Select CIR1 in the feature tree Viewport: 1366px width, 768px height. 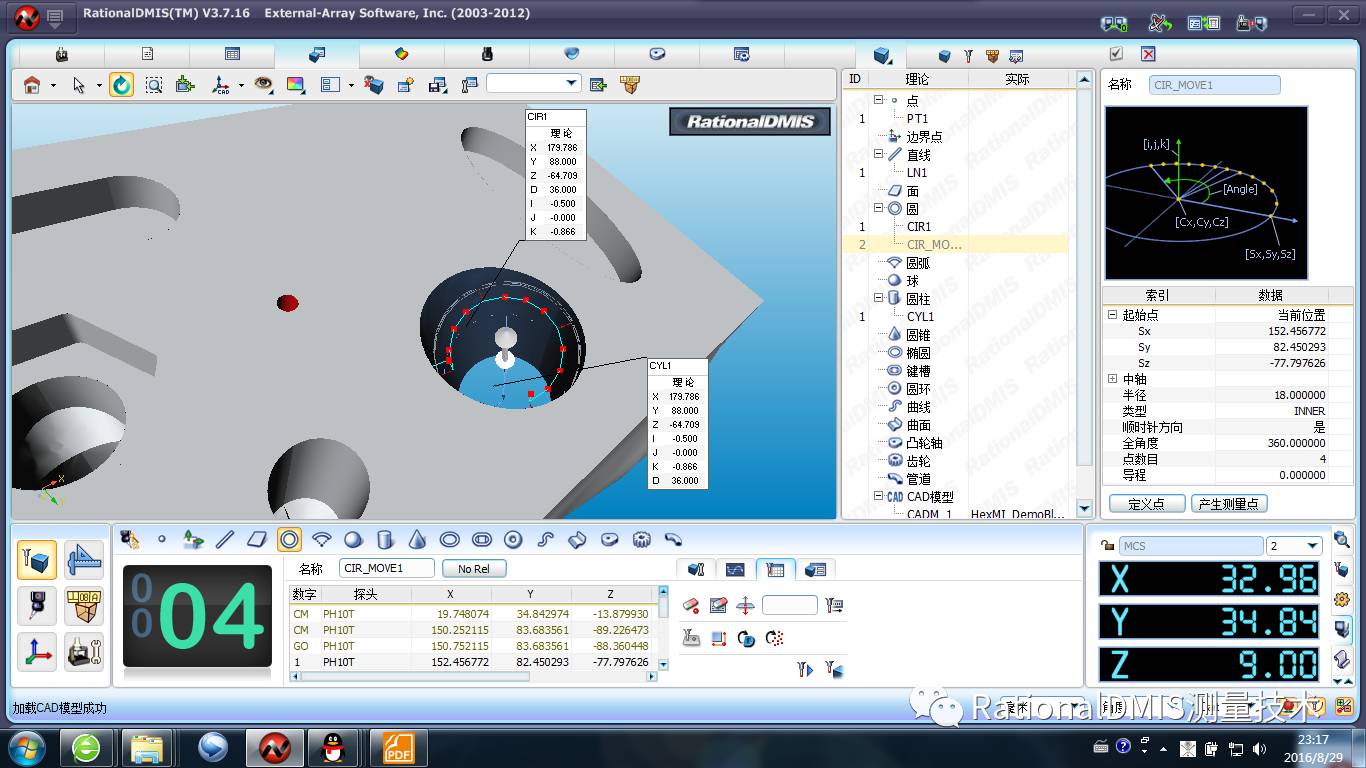click(919, 226)
